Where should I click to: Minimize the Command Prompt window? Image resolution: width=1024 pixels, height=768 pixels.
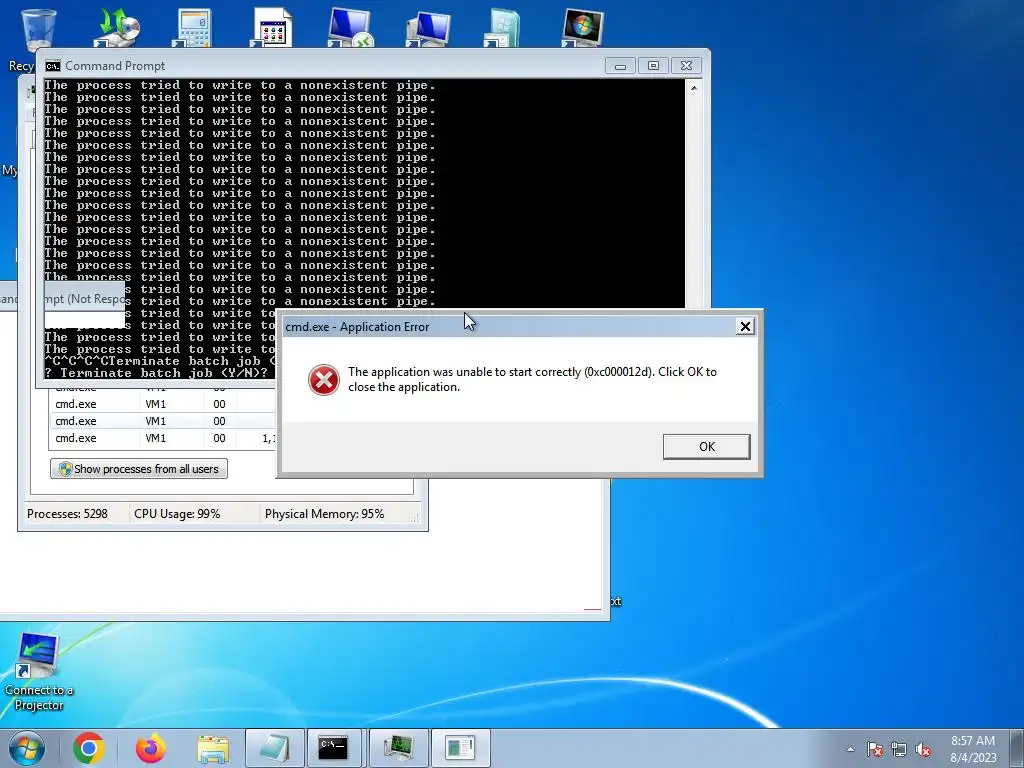click(620, 66)
